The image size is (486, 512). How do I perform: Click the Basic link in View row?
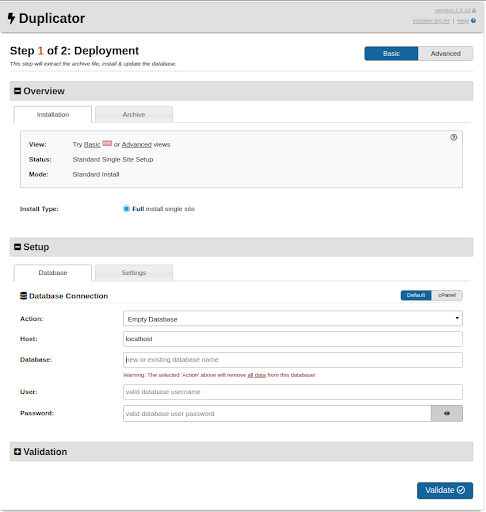tap(92, 144)
